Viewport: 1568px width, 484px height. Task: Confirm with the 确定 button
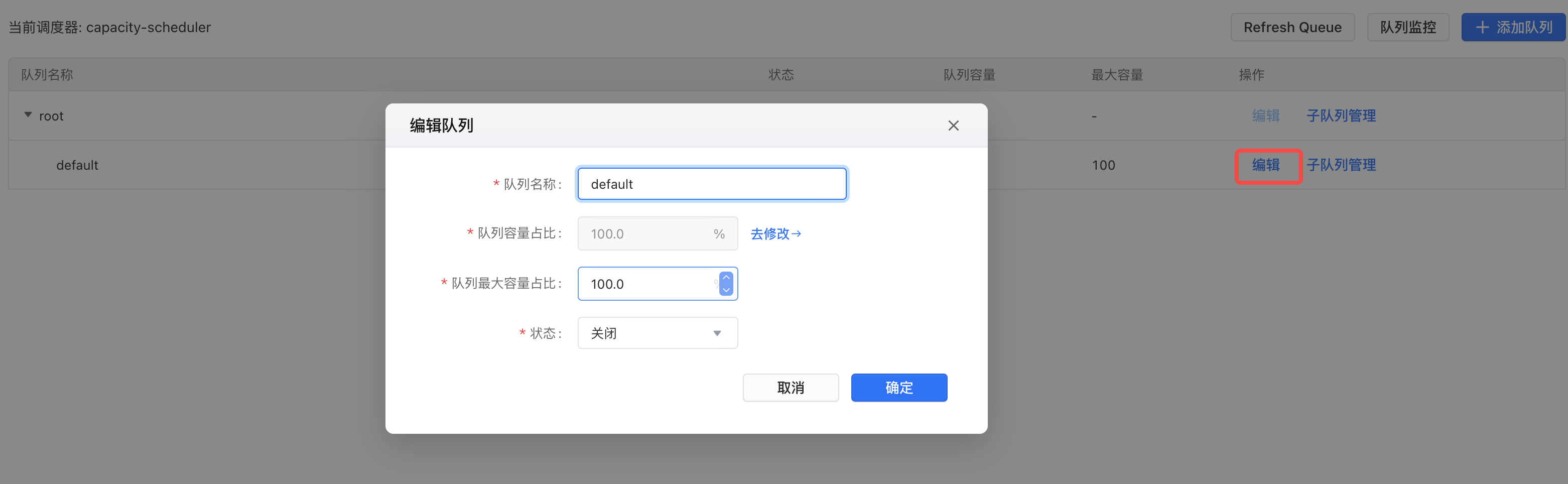pyautogui.click(x=899, y=388)
